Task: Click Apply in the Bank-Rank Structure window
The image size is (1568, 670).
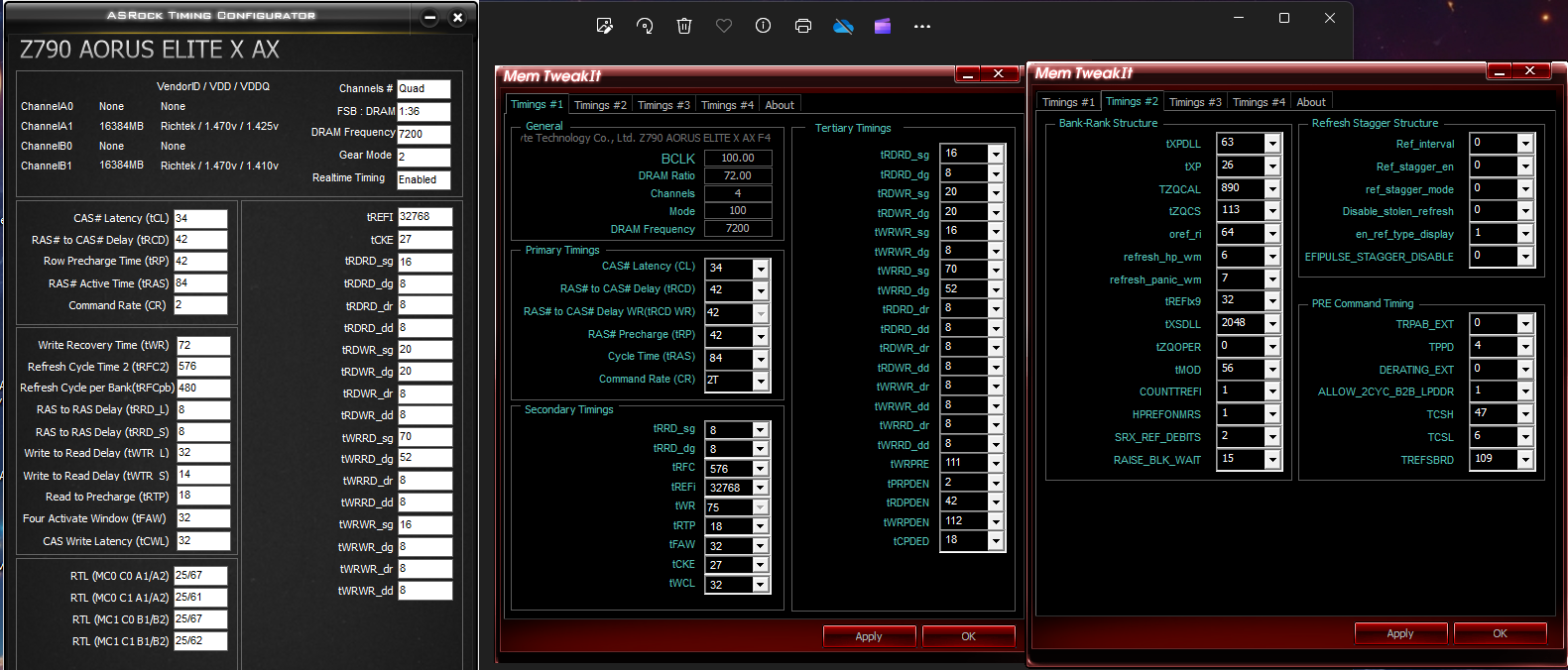Action: [1400, 633]
